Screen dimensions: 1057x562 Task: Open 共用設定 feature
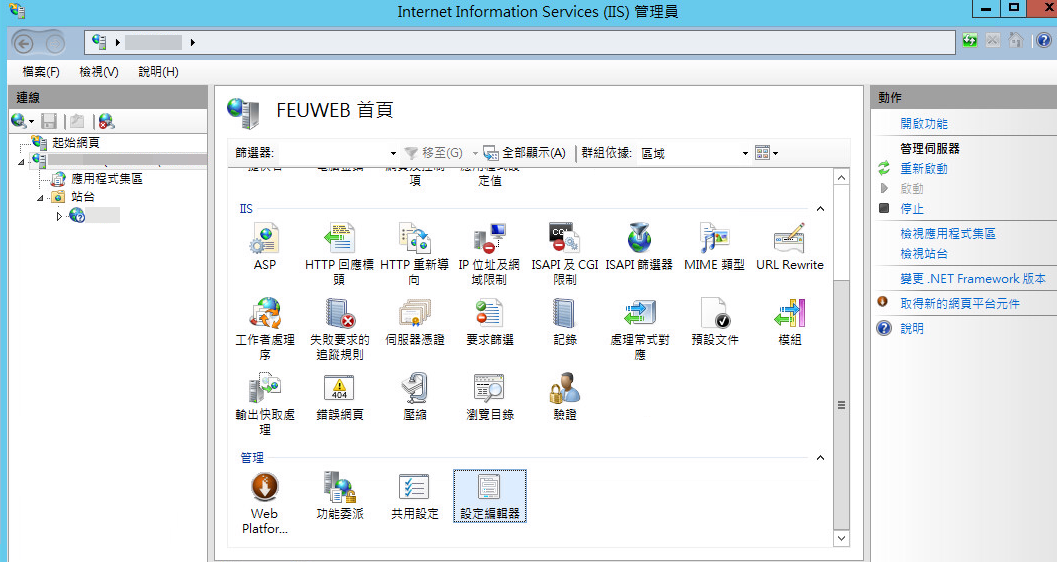(x=414, y=495)
